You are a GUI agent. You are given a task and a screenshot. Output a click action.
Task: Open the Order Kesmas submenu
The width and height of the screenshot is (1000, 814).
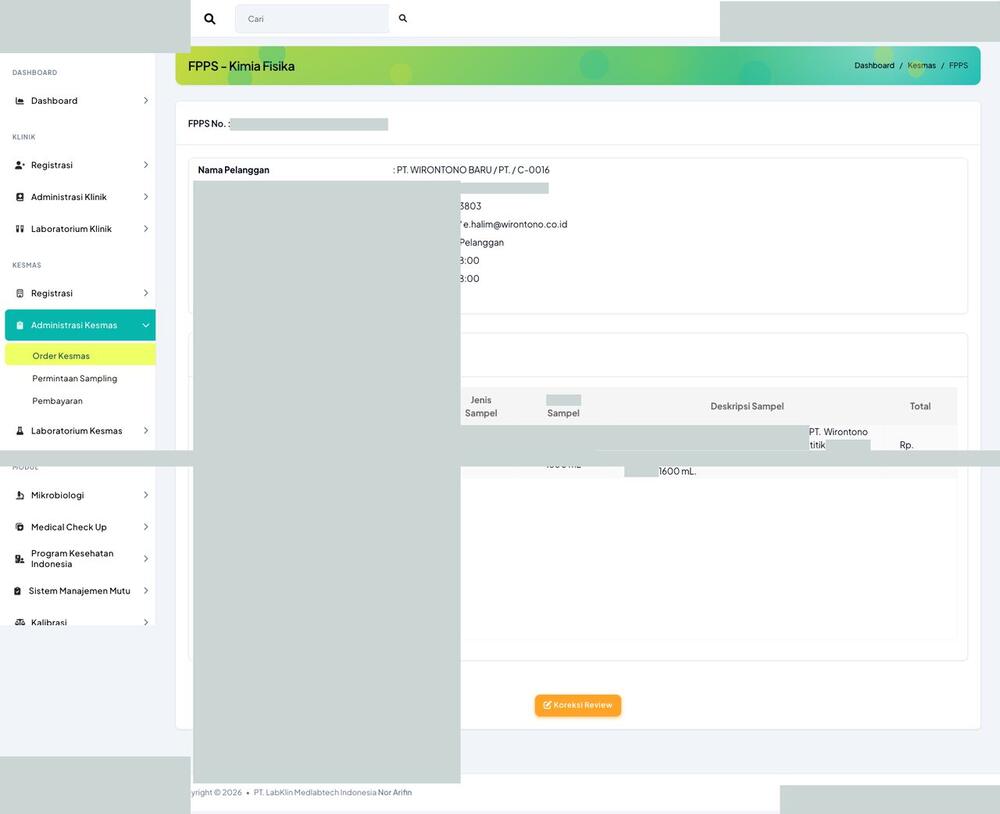tap(80, 355)
